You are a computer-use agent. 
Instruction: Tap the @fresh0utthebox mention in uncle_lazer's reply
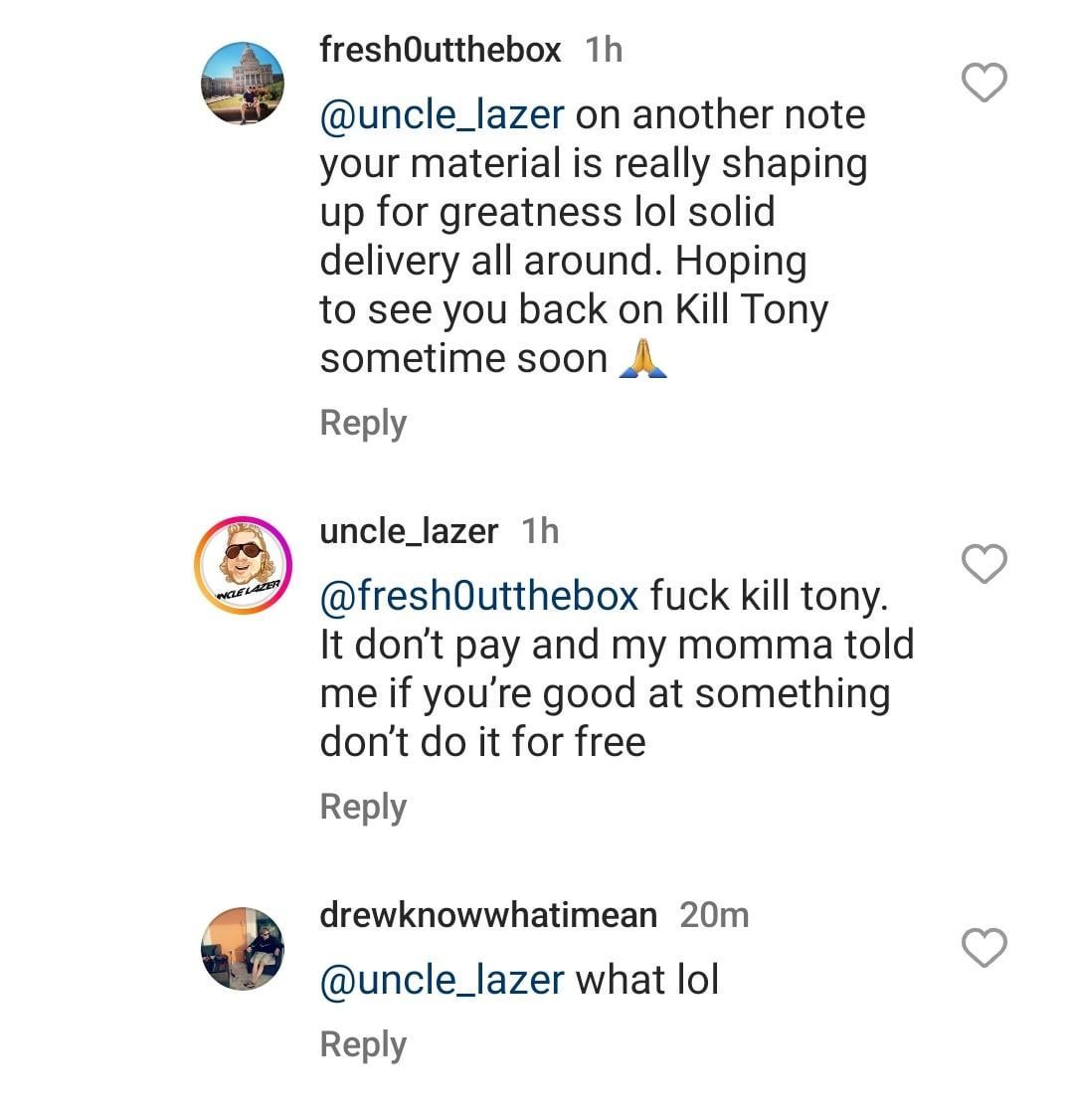pyautogui.click(x=478, y=596)
